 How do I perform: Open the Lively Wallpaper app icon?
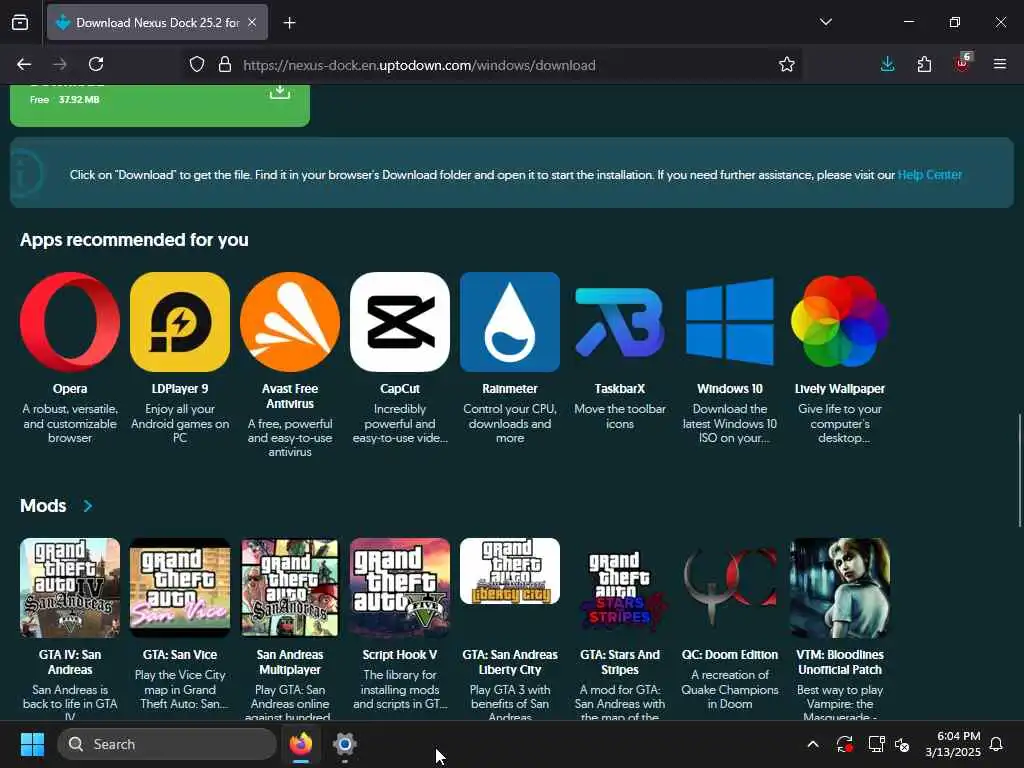point(840,322)
